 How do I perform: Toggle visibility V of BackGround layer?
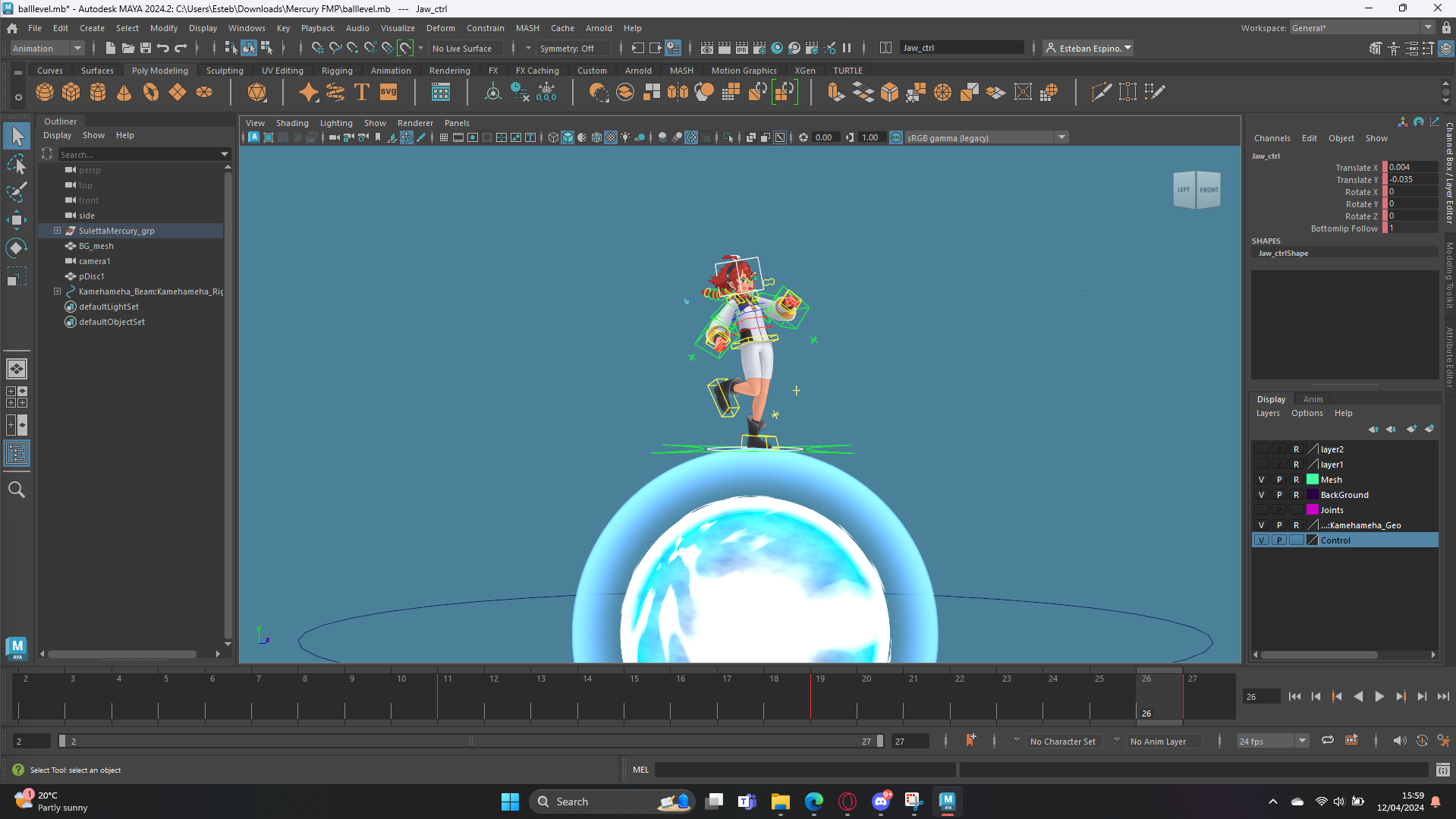(1262, 495)
